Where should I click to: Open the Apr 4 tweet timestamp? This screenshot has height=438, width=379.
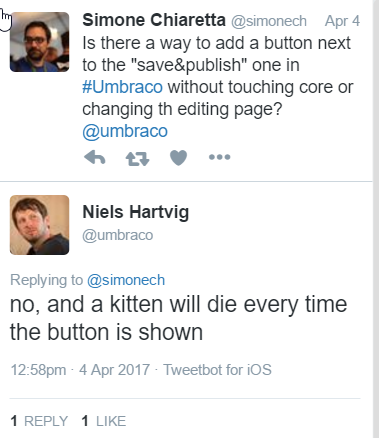click(x=342, y=21)
